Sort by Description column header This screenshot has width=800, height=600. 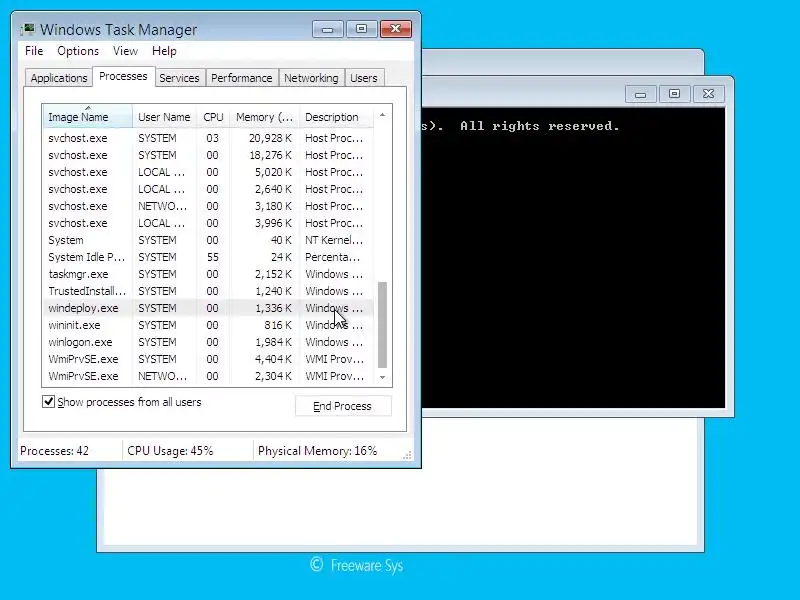337,117
